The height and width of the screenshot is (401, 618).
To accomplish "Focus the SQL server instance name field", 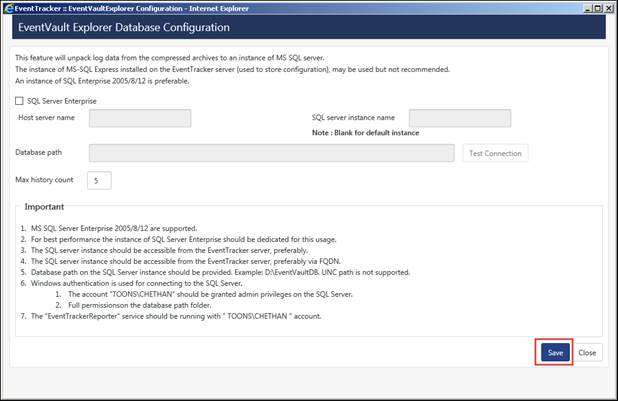I will pyautogui.click(x=460, y=118).
